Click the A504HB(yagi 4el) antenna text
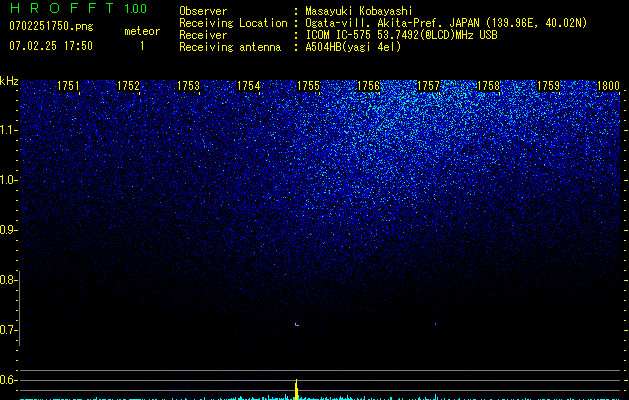Screen dimensions: 629x400 (353, 47)
